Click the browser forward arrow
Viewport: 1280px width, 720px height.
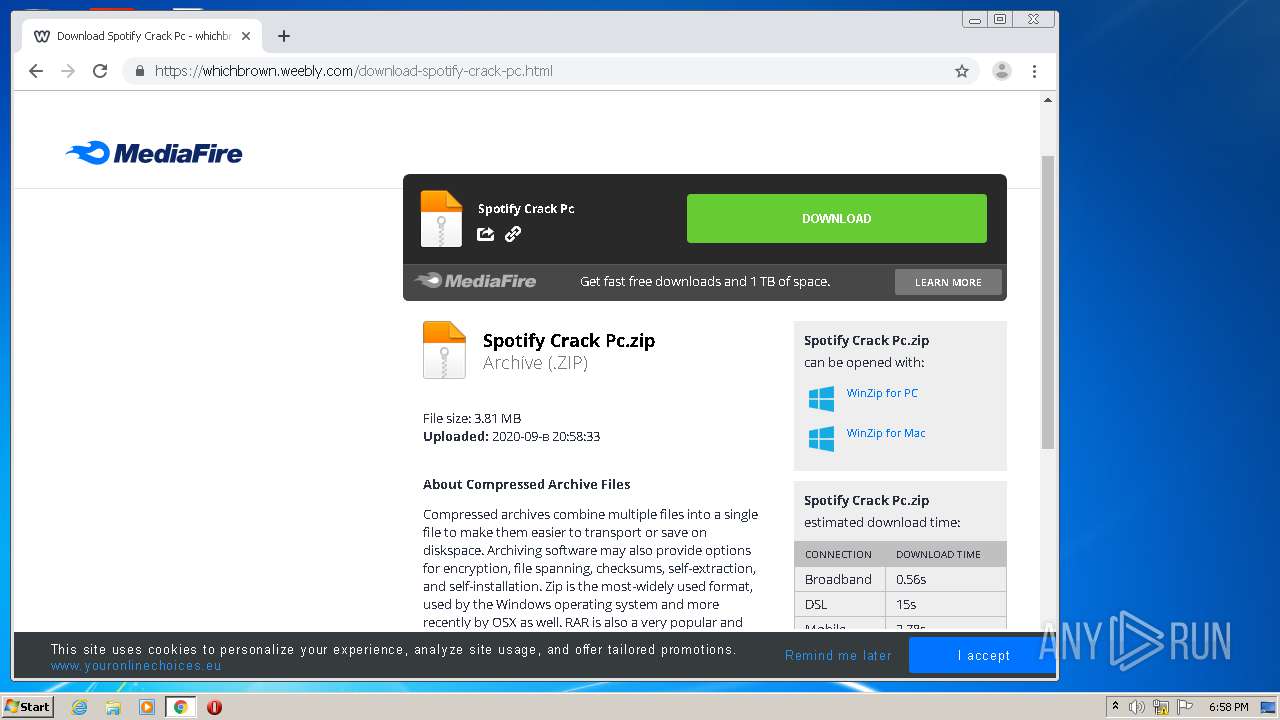tap(68, 71)
